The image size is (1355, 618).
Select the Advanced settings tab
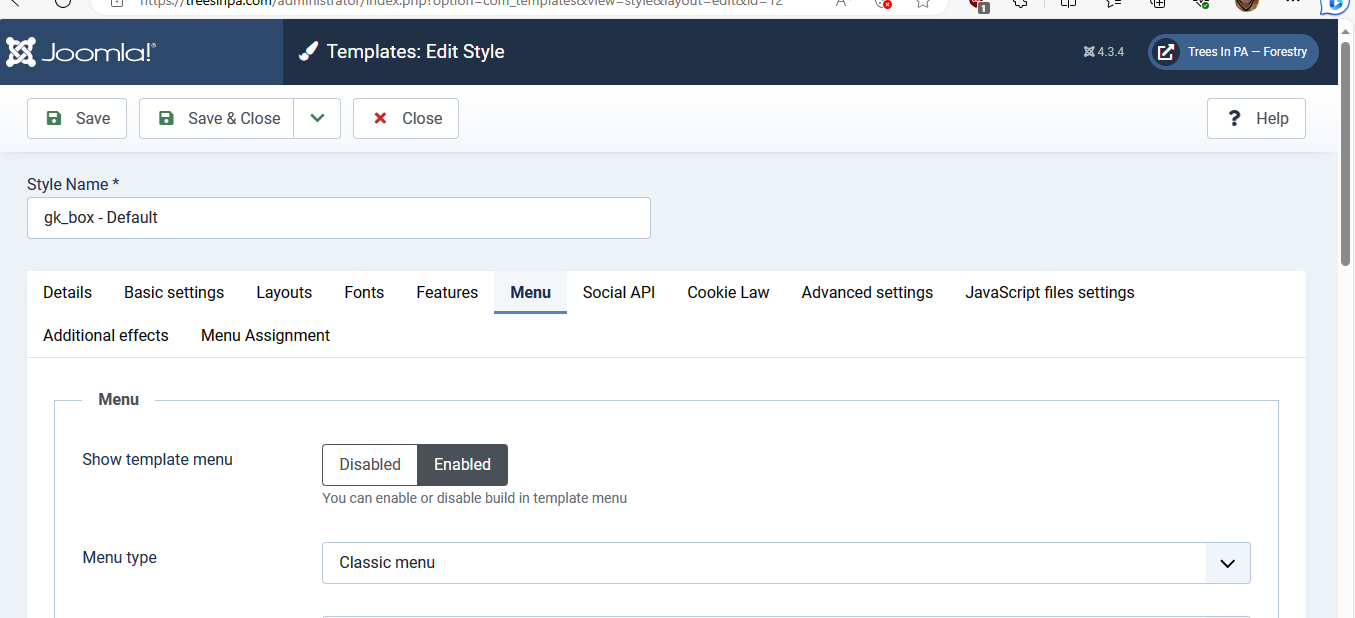(x=867, y=292)
